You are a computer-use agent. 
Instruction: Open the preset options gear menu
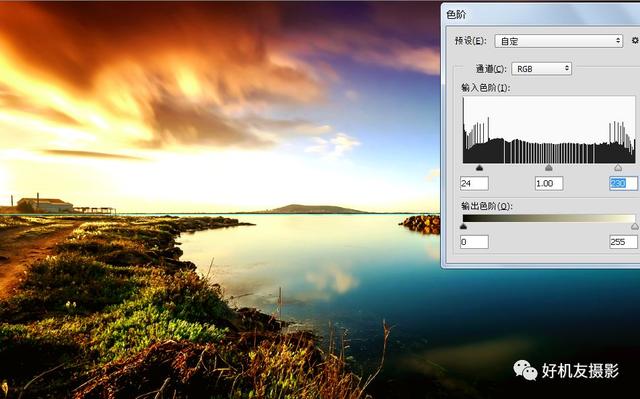[635, 41]
